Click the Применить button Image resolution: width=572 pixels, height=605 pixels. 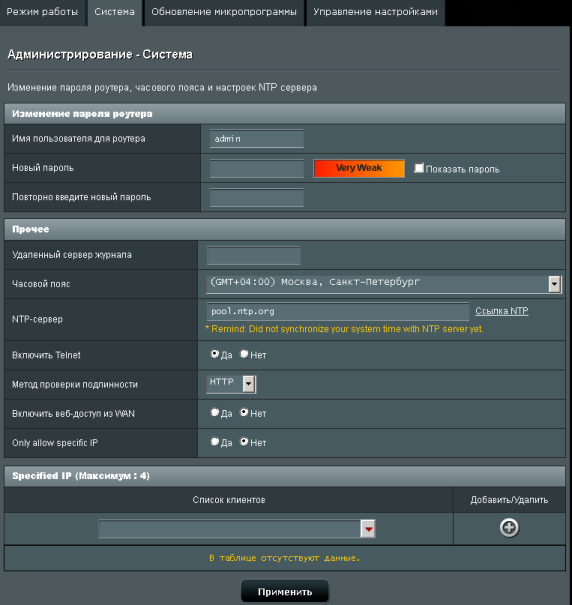coord(285,591)
